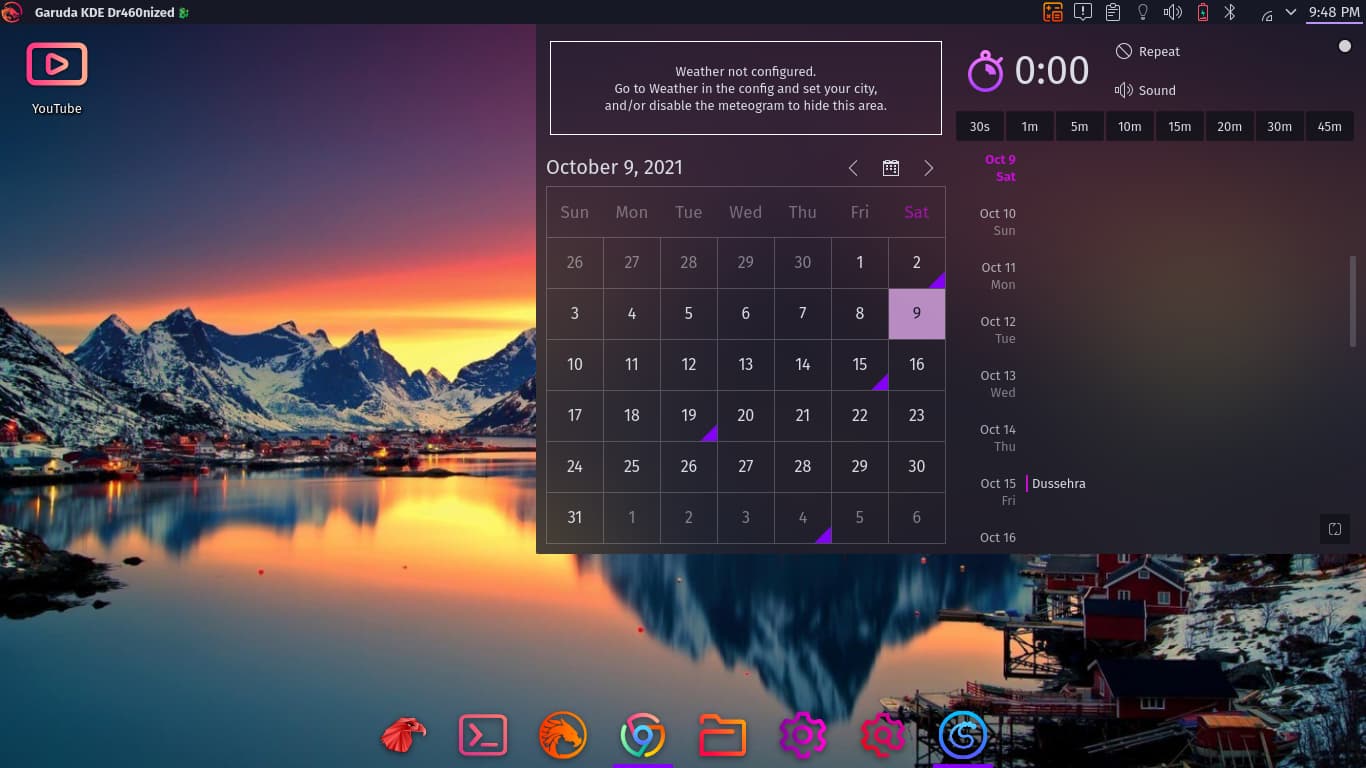Expand hidden system tray icons arrow
The image size is (1366, 768).
pyautogui.click(x=1291, y=12)
